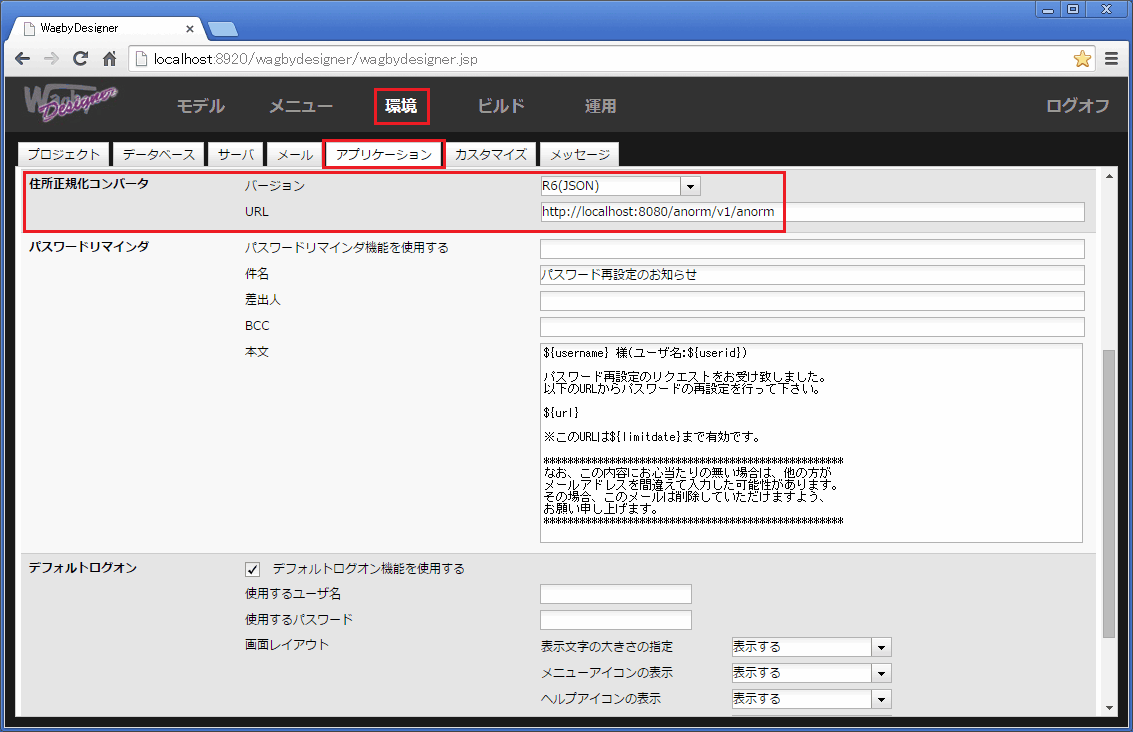The image size is (1133, 732).
Task: Open the 運用 section
Action: pos(600,106)
